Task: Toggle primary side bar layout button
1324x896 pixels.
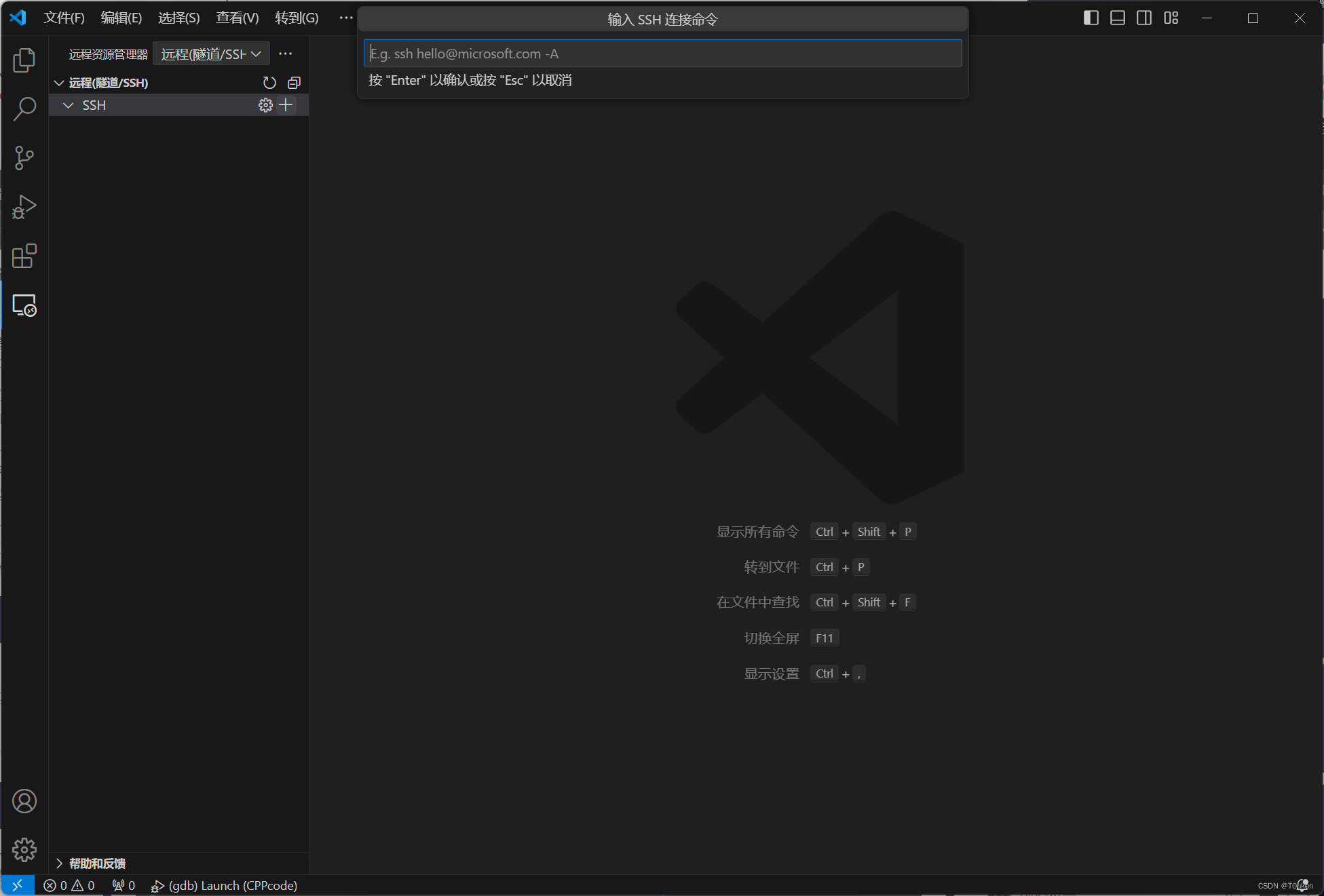Action: [x=1091, y=18]
